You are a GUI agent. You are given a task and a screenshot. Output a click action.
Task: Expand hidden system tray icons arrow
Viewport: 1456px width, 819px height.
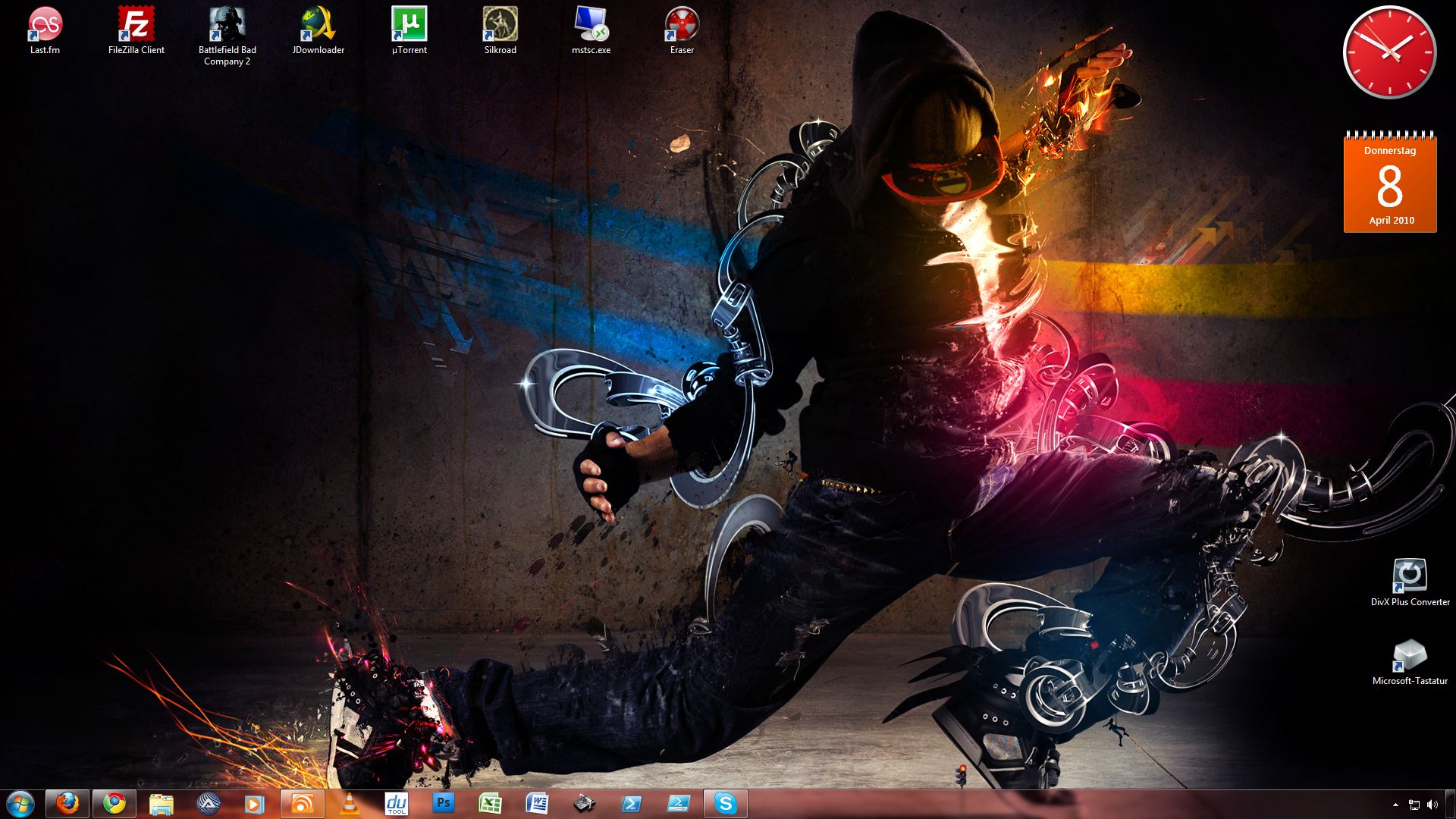pos(1395,805)
